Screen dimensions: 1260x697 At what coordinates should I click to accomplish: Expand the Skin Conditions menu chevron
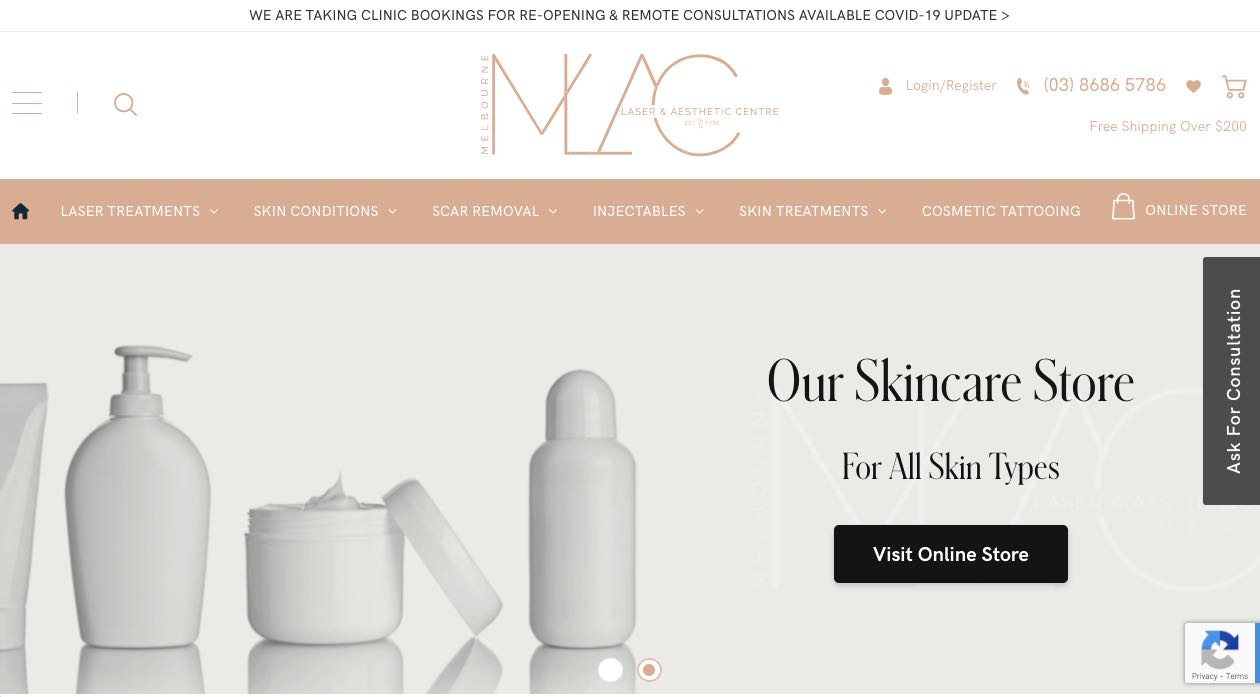392,211
